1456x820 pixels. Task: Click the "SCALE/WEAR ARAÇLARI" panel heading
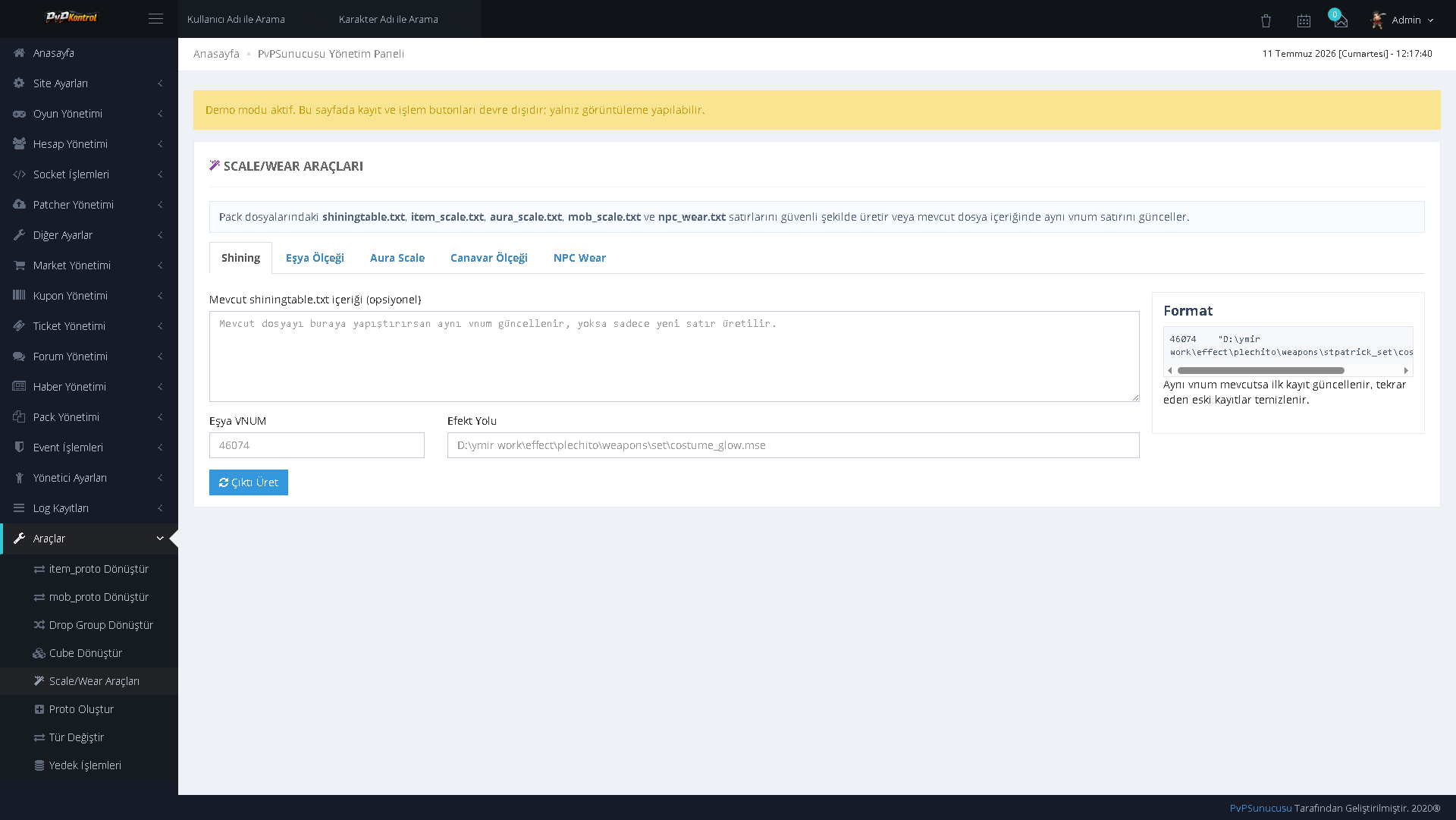293,166
